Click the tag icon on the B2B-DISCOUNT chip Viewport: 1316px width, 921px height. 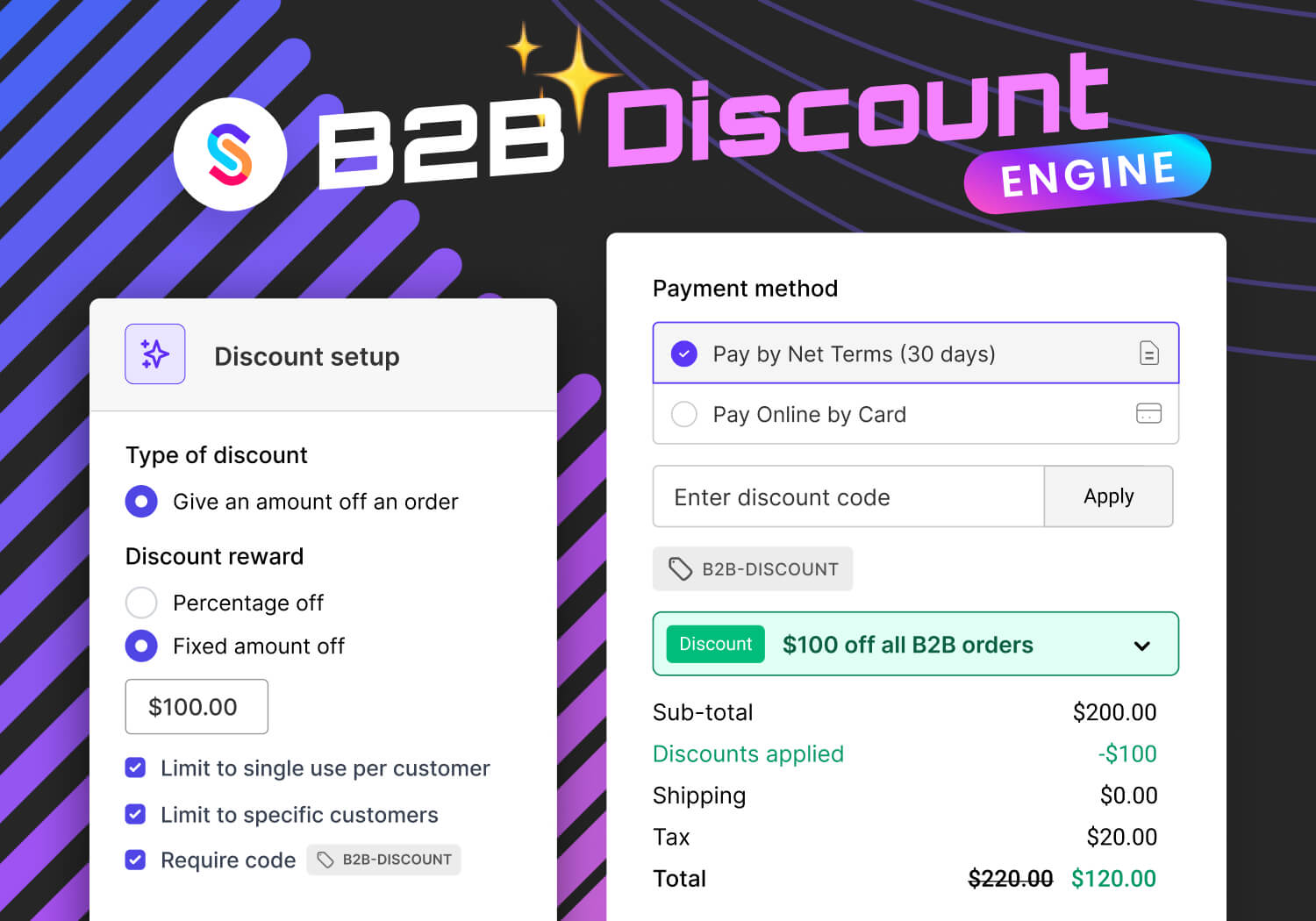[681, 568]
